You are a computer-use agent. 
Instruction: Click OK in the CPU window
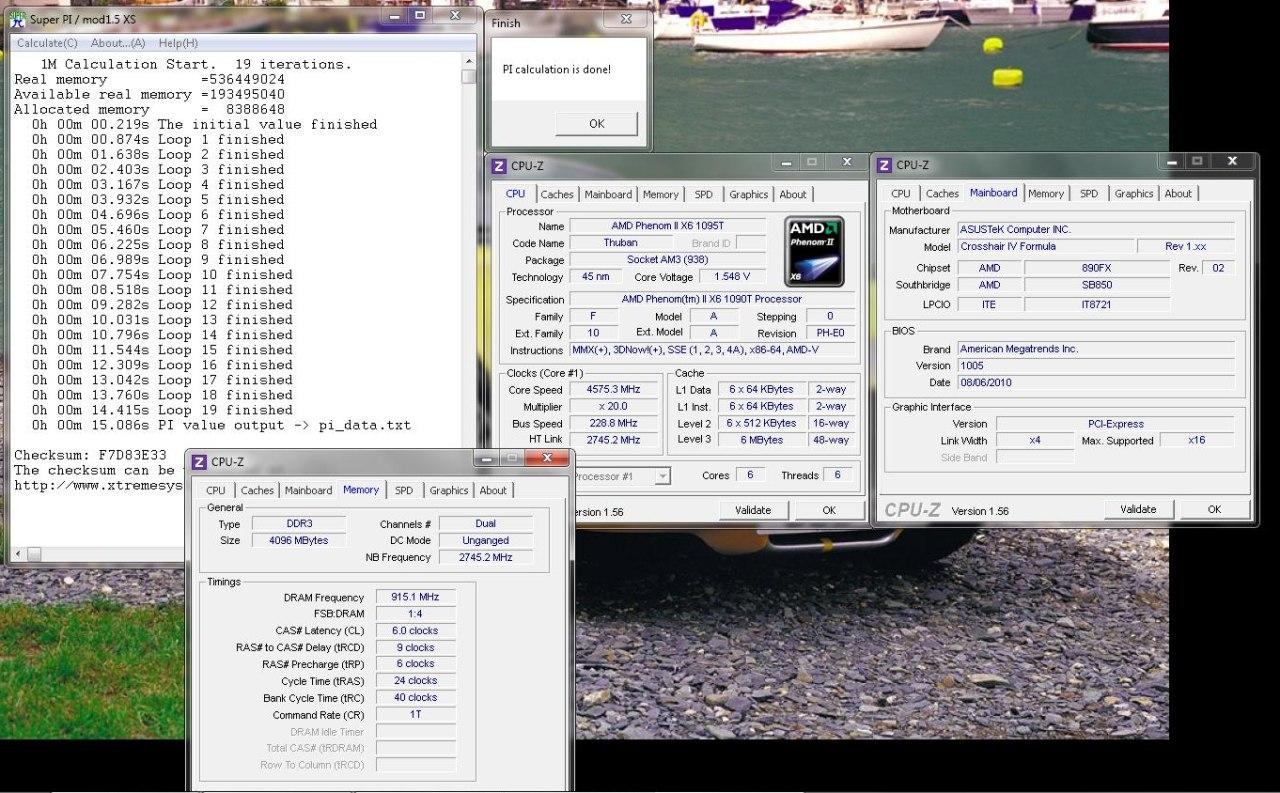click(x=829, y=510)
